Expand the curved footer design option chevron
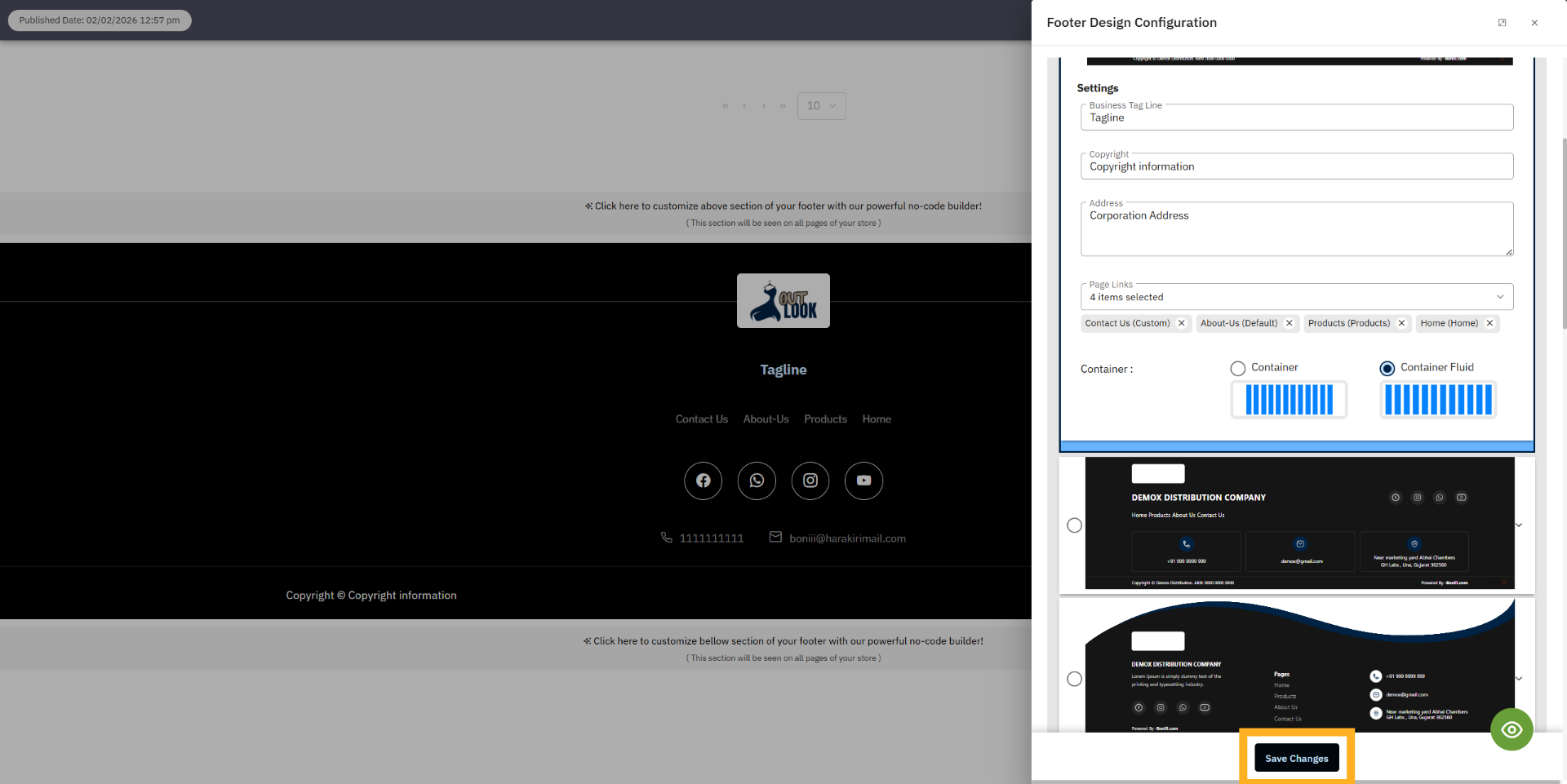The image size is (1567, 784). coord(1518,678)
